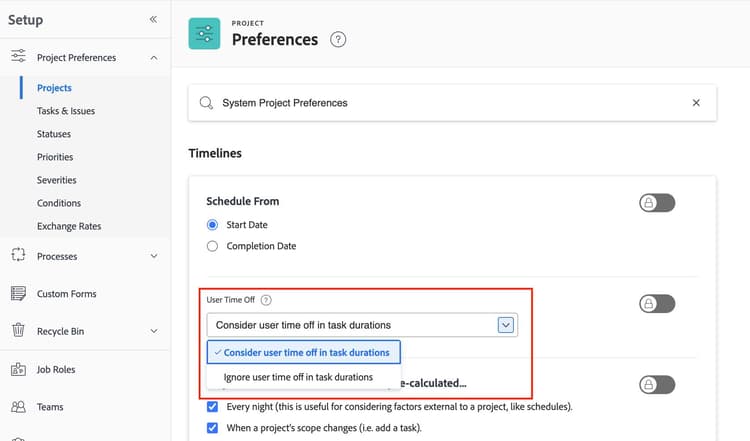Clear the search with the X icon
This screenshot has height=441, width=750.
696,103
